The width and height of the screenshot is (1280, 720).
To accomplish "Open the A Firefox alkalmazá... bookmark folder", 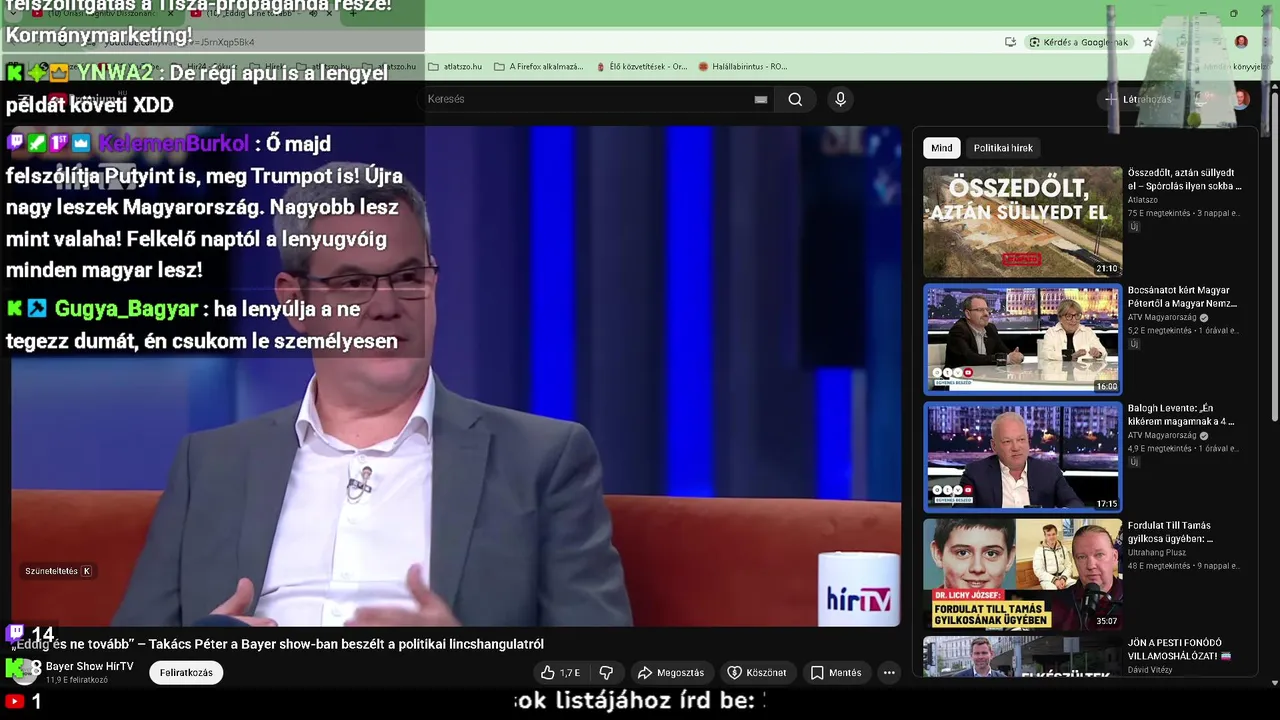I will tap(538, 67).
